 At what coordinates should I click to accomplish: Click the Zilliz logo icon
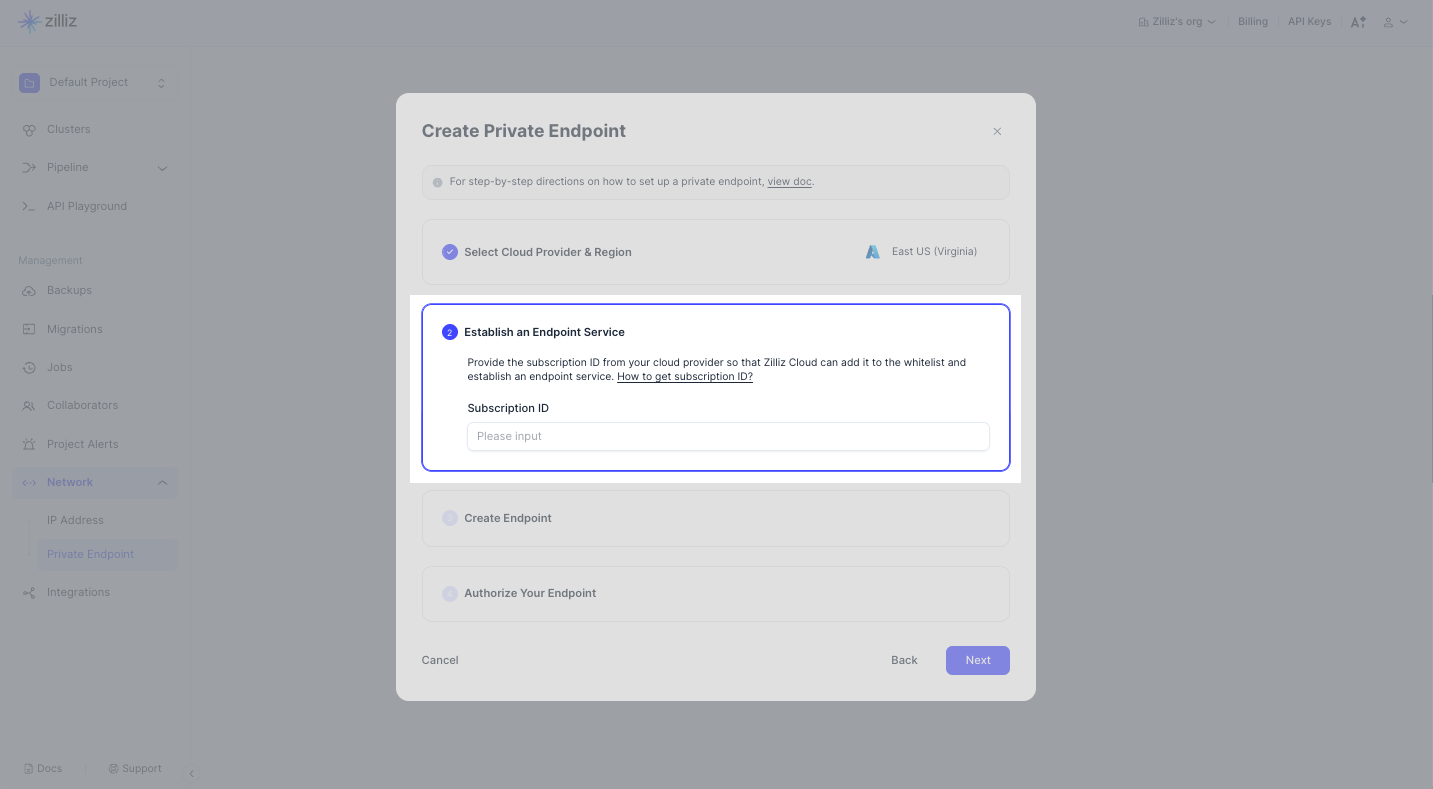(30, 21)
